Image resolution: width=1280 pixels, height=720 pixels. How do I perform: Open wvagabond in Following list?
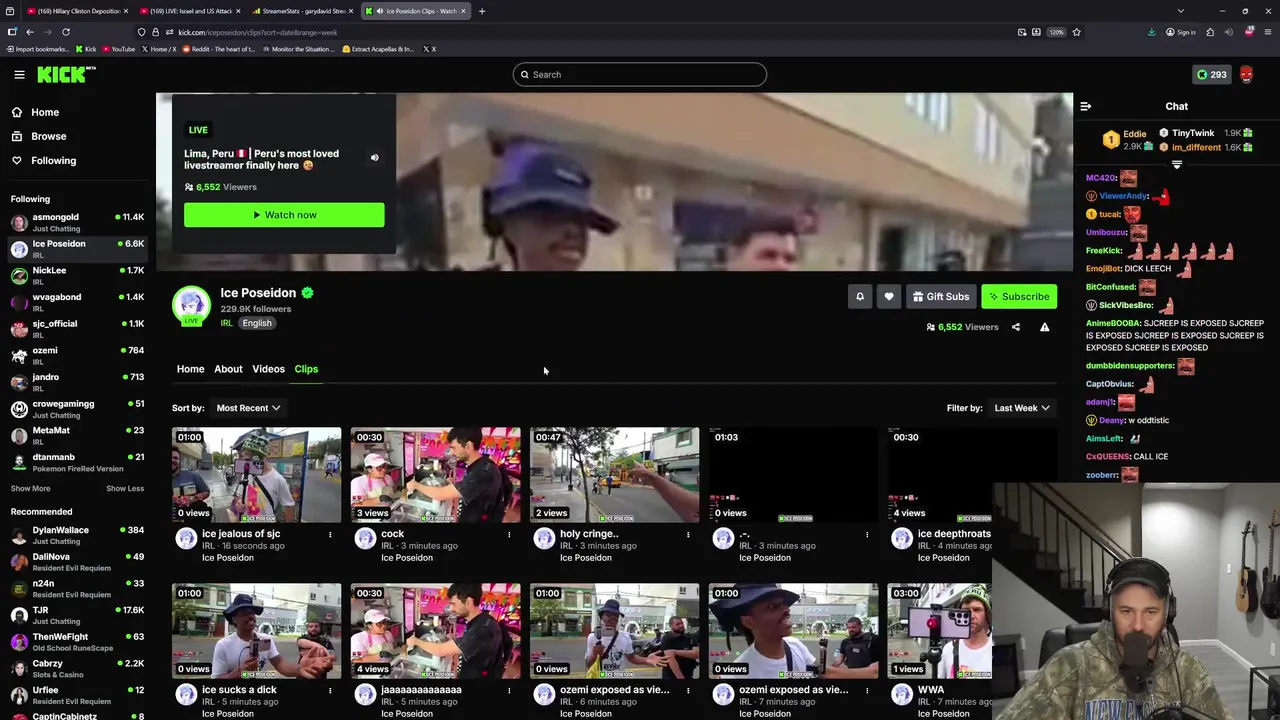click(x=76, y=302)
